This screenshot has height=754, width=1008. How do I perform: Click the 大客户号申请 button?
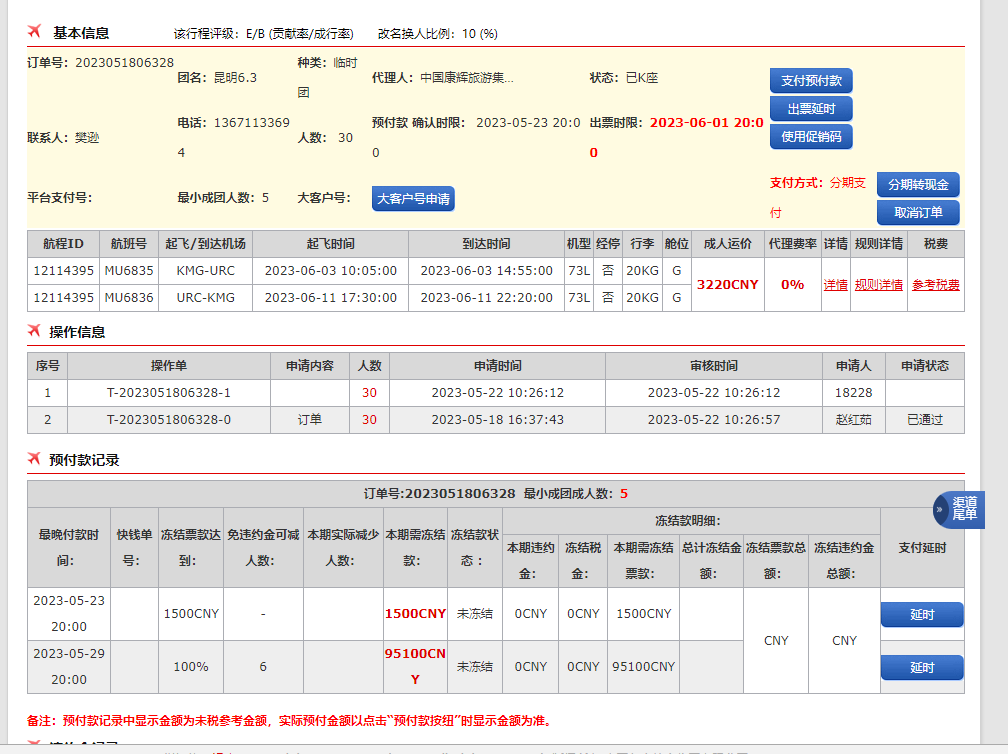[413, 199]
